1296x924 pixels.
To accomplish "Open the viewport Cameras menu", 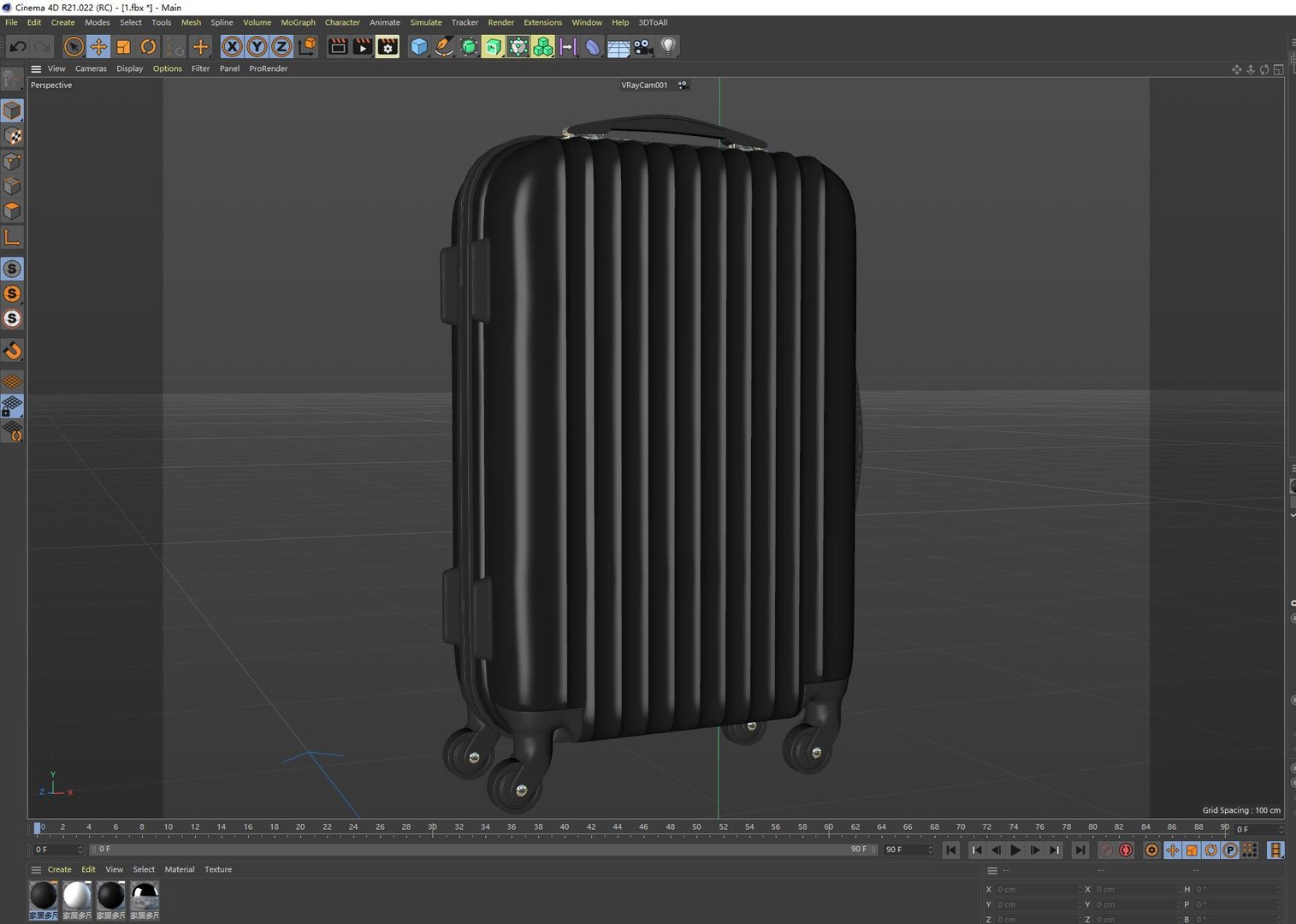I will point(91,68).
